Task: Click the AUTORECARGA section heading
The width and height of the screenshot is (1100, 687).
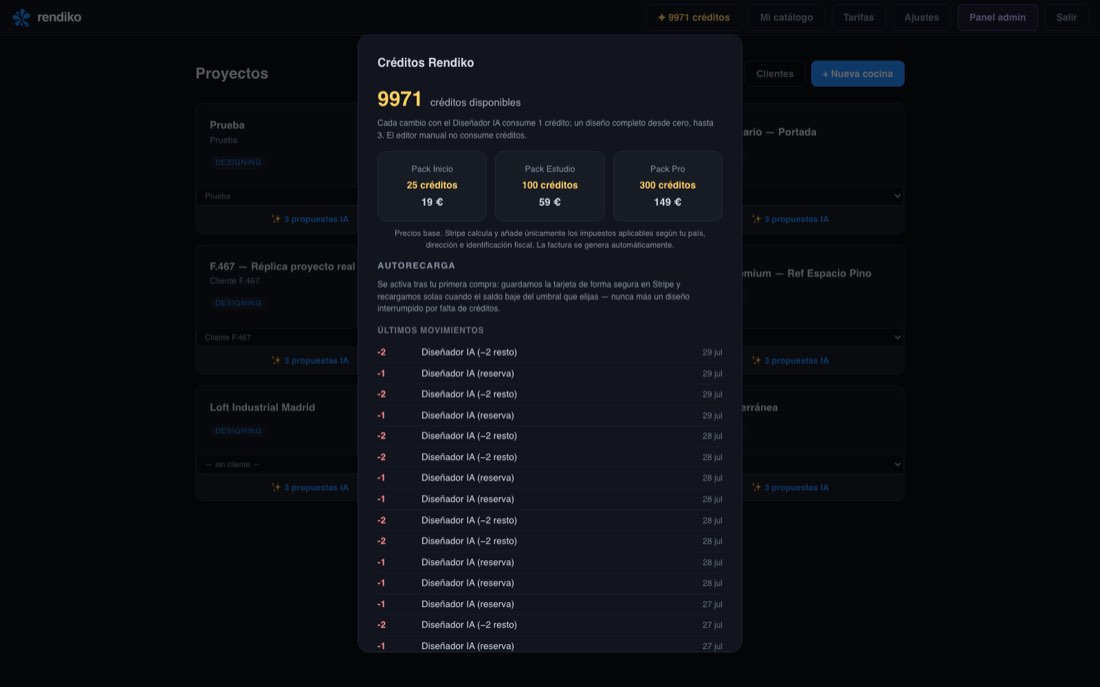Action: (416, 265)
